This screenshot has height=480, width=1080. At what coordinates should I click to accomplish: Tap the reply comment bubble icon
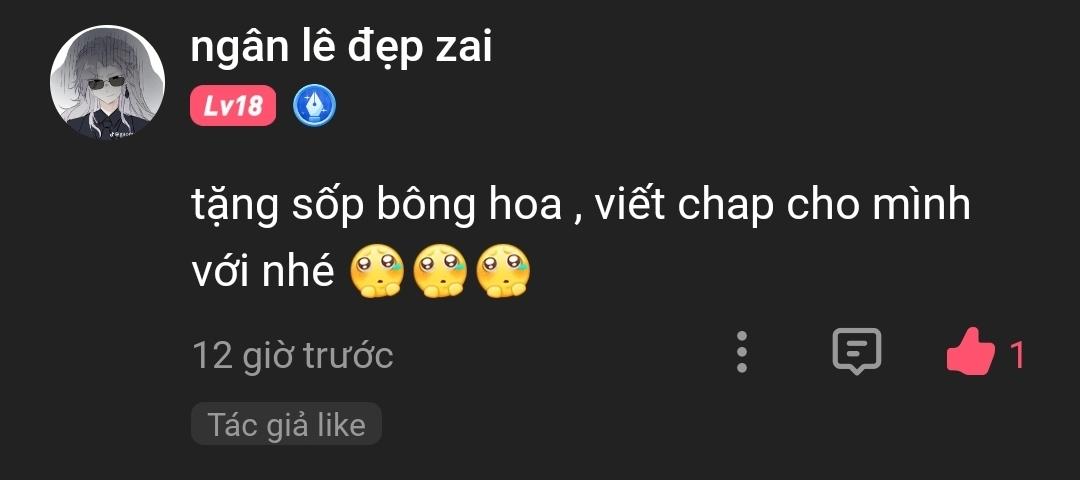tap(857, 351)
